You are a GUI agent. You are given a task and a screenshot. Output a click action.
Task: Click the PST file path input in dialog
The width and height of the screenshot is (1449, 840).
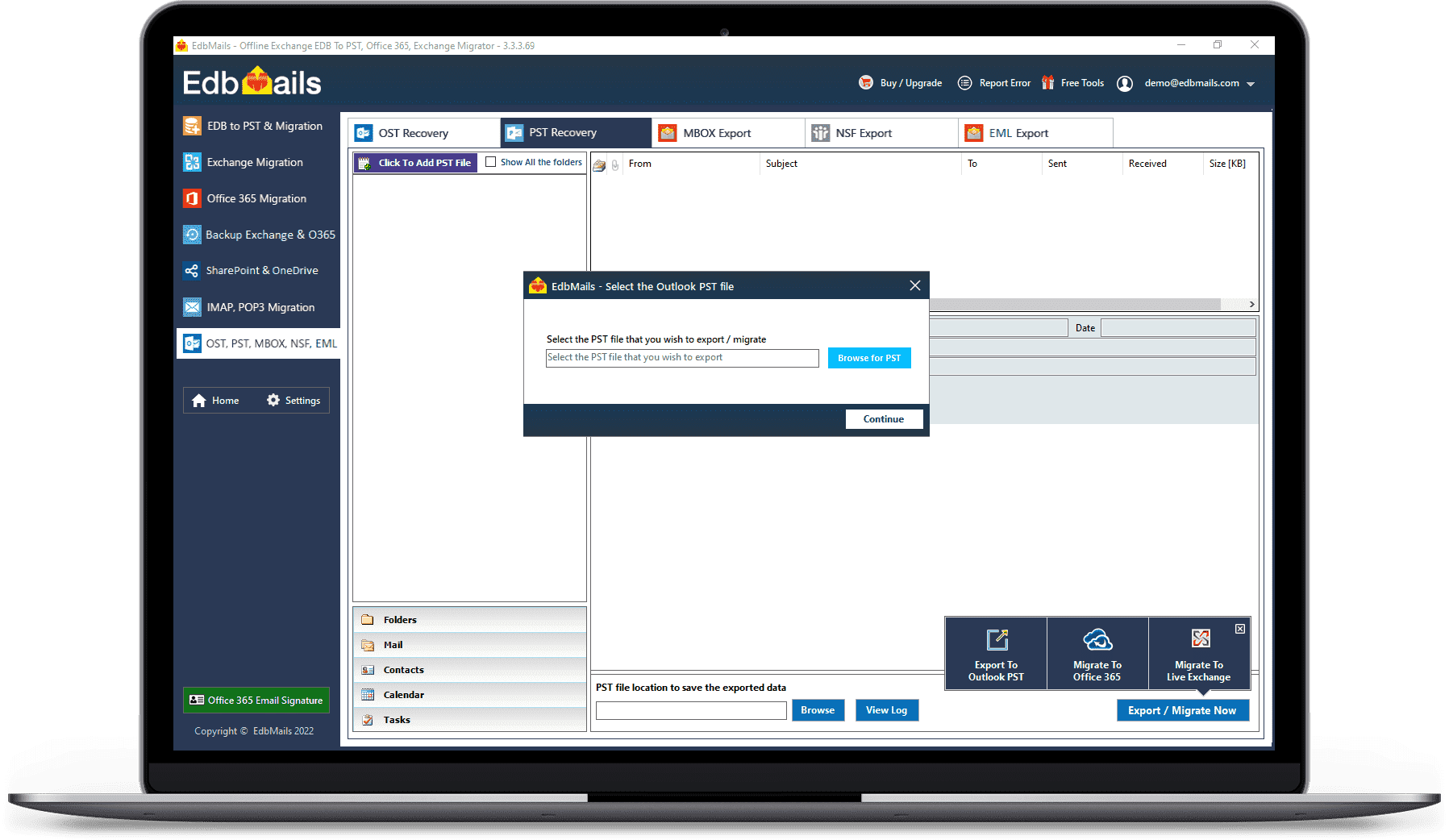(682, 358)
